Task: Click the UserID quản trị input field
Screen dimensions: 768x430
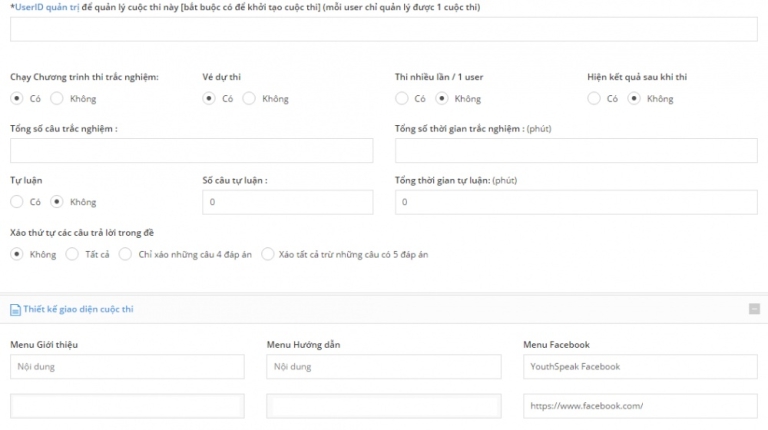Action: pos(383,29)
